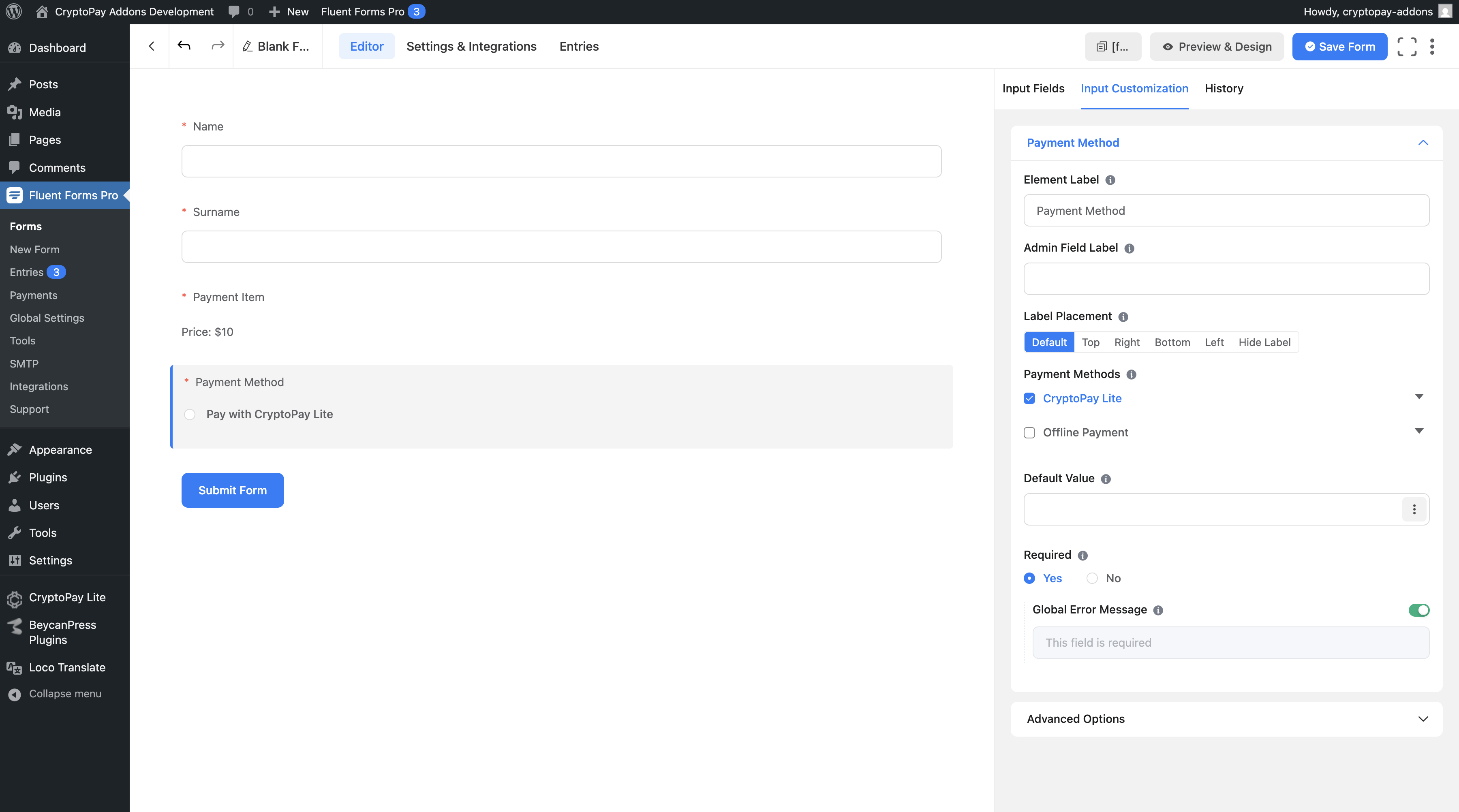This screenshot has height=812, width=1459.
Task: Open the History tab
Action: pos(1224,88)
